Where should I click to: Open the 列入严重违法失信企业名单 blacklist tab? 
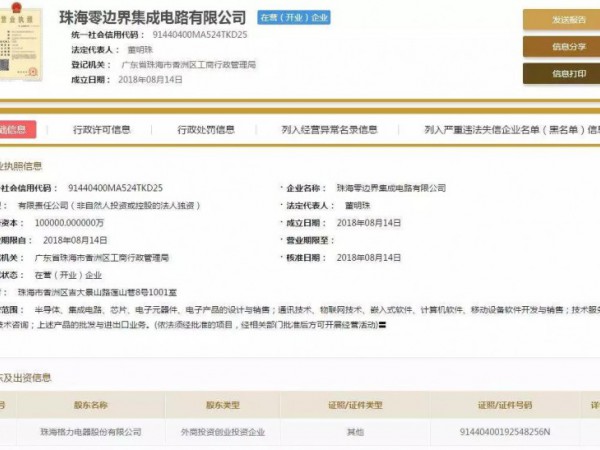point(510,129)
